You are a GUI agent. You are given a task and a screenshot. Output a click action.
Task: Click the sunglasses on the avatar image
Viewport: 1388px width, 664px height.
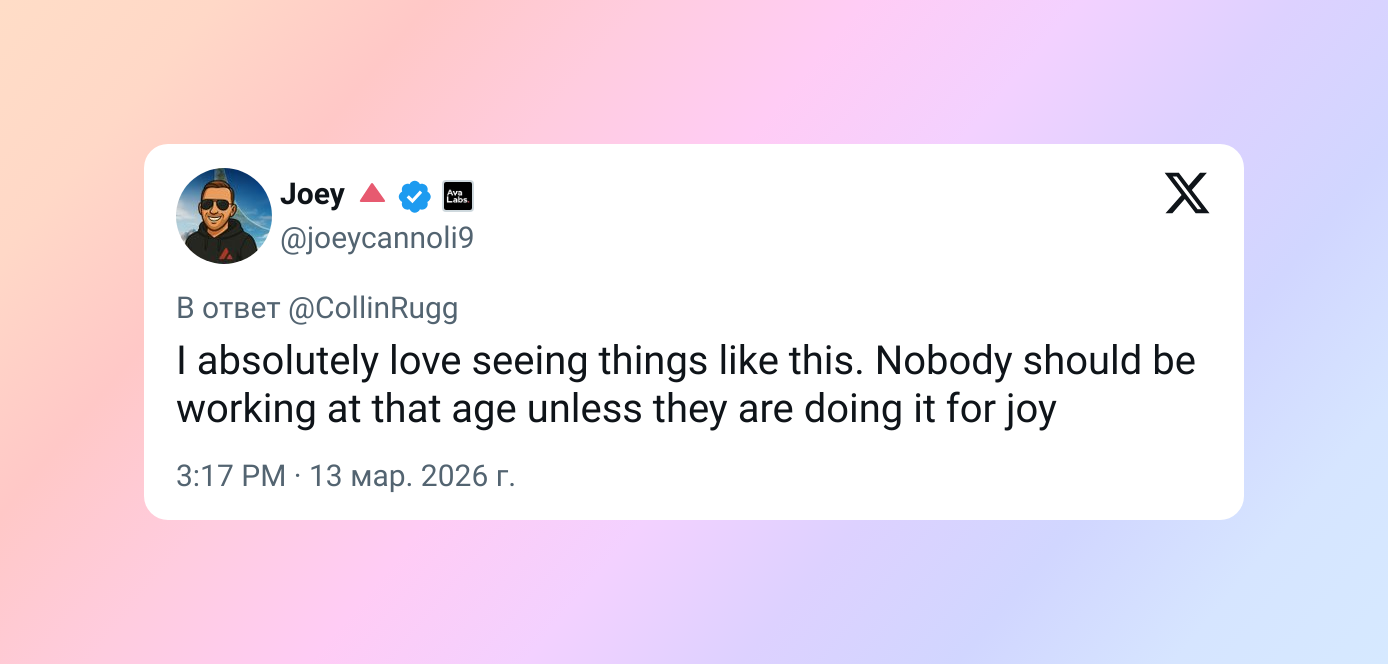(x=213, y=206)
